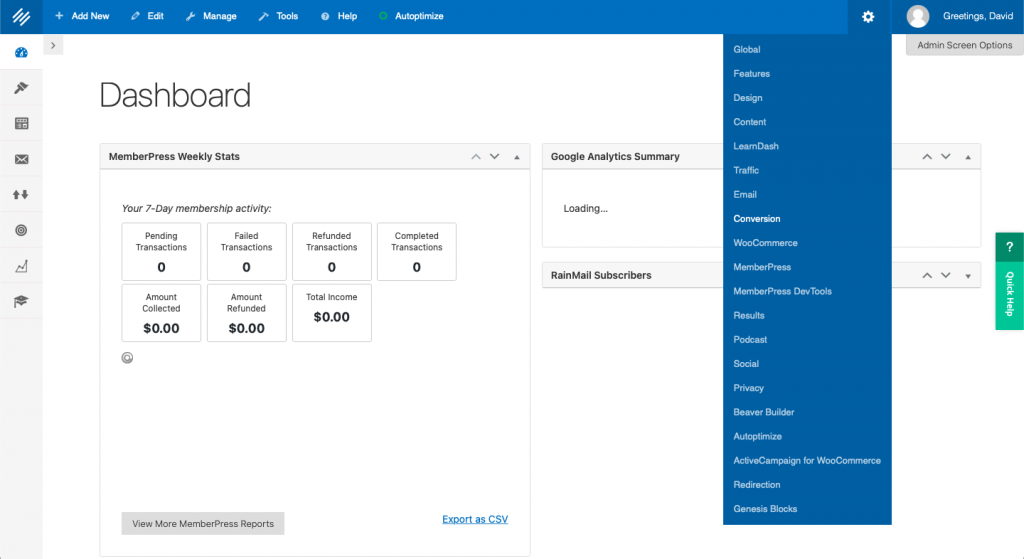The width and height of the screenshot is (1024, 559).
Task: Open Admin Screen Options dropdown
Action: click(964, 45)
